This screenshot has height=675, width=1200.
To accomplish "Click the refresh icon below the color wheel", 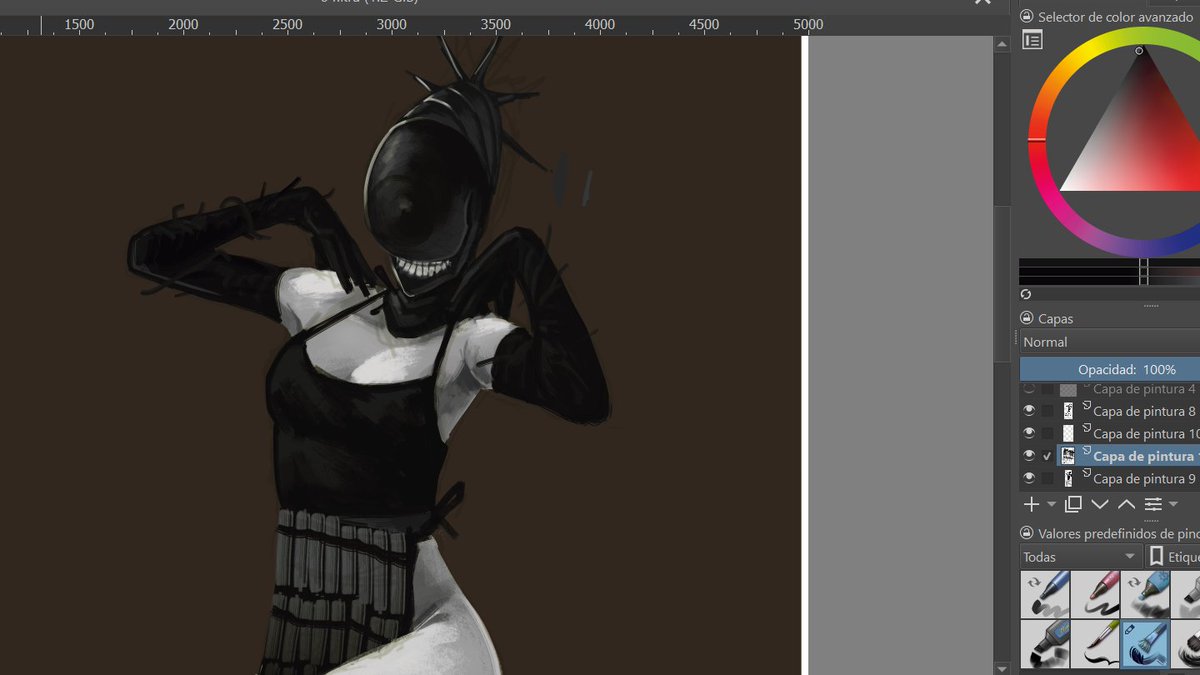I will pos(1028,293).
